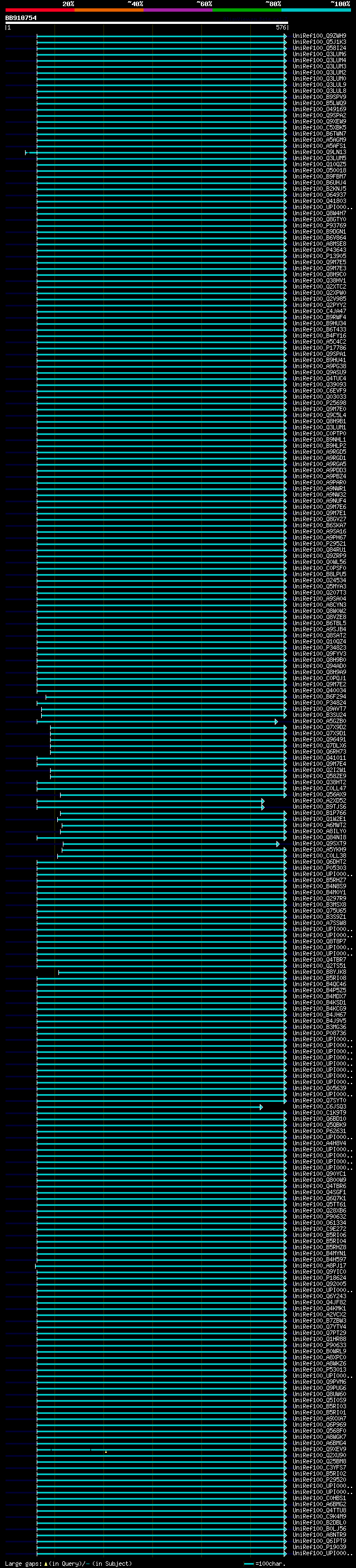
Task: Click the UniRef100_A9NTR9 label
Action: click(x=319, y=1535)
